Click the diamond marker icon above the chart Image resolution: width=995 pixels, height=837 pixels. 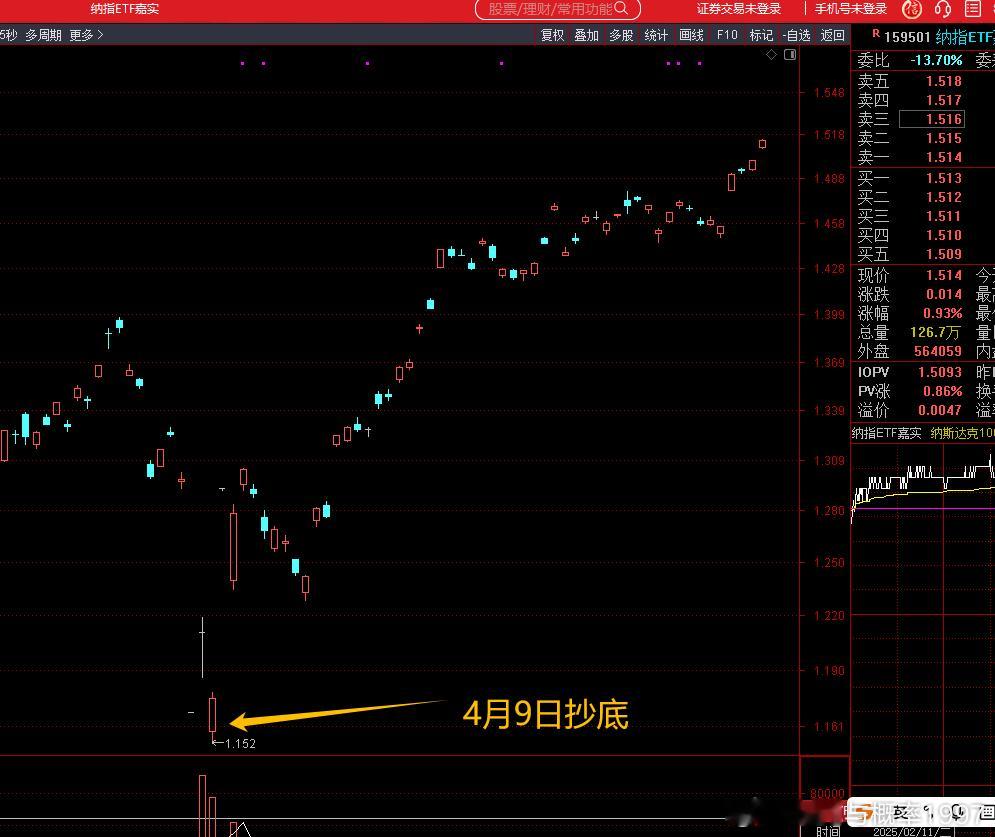click(771, 55)
